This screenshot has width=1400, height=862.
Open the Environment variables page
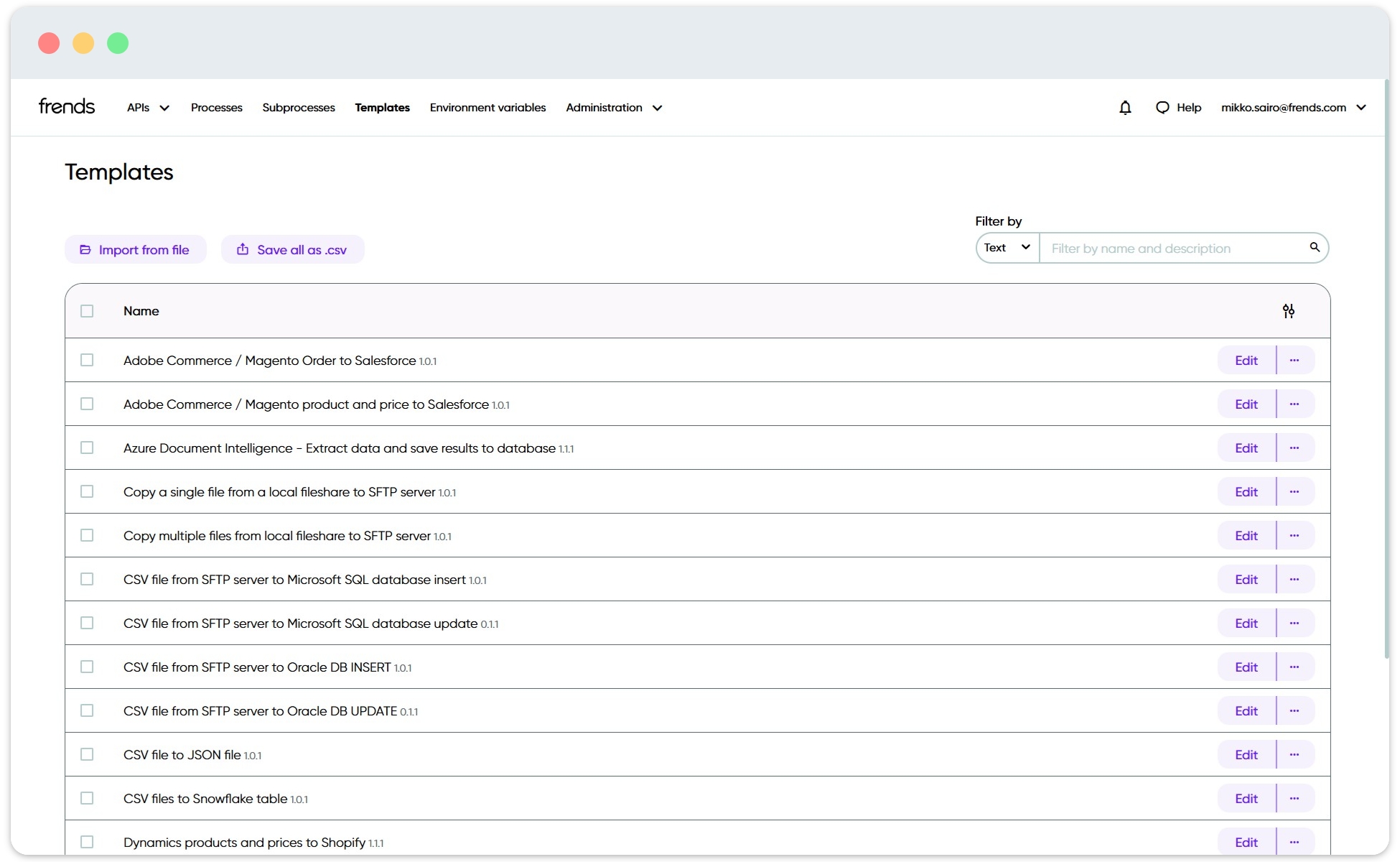(x=487, y=108)
